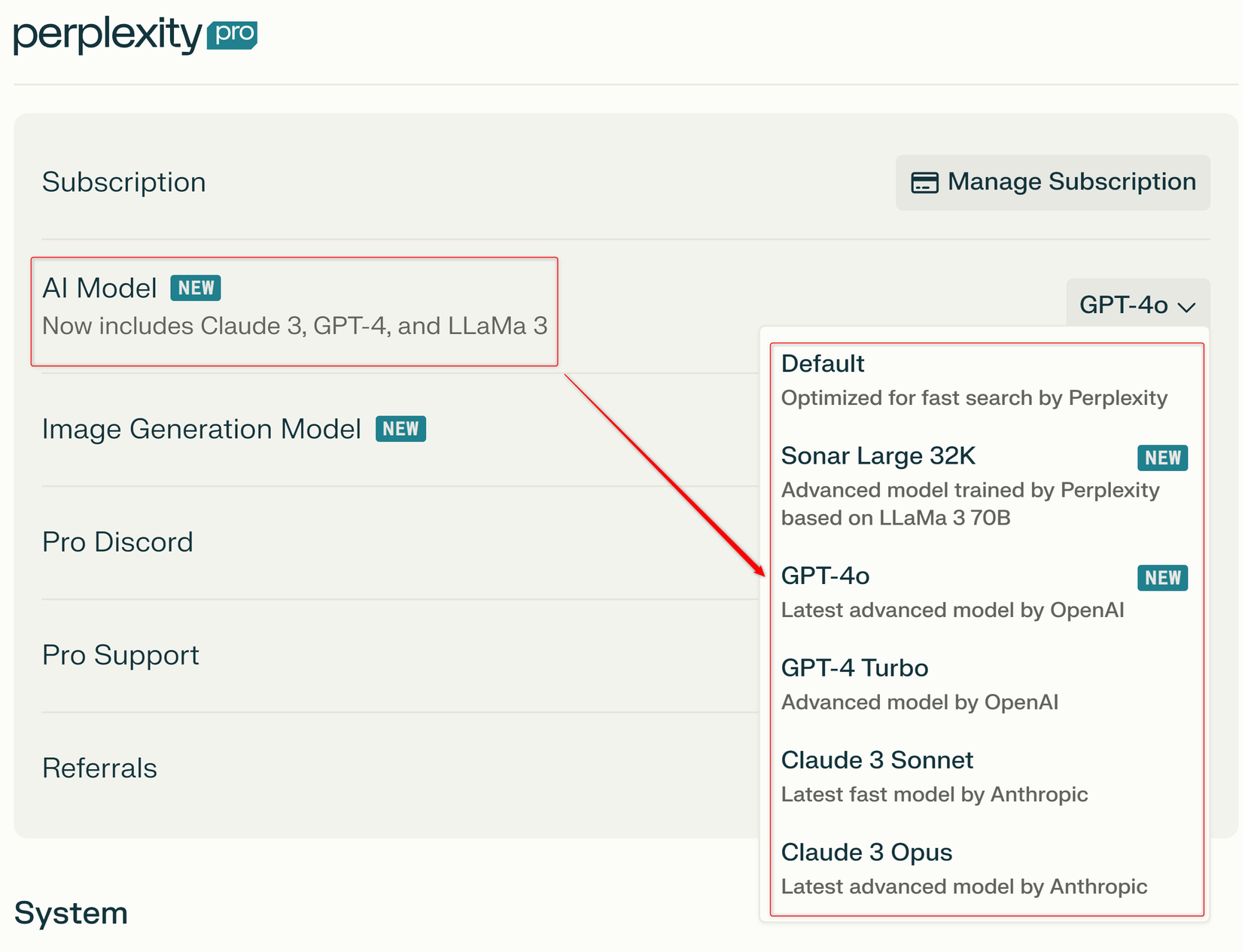Click the AI Model setting label

(x=100, y=288)
